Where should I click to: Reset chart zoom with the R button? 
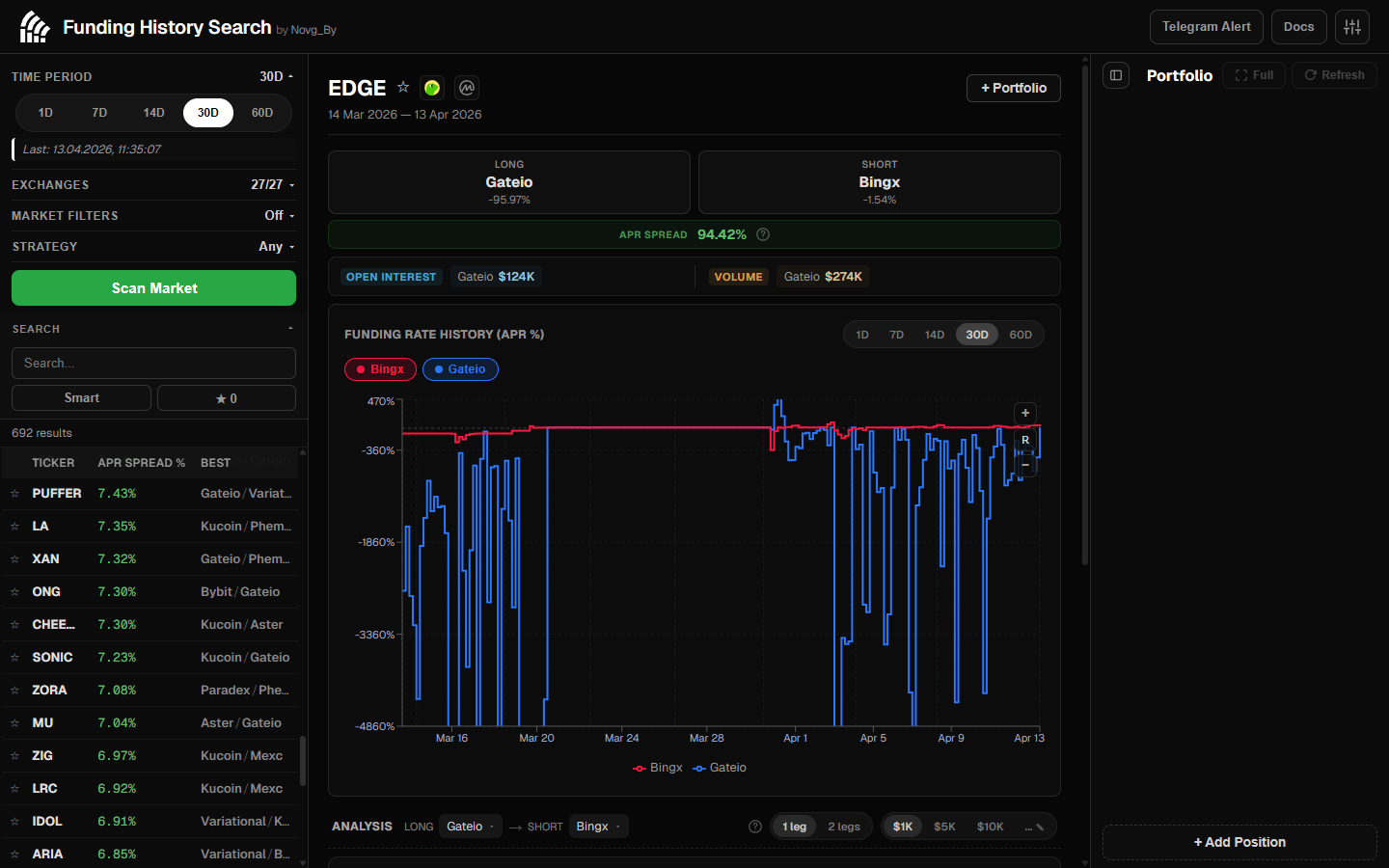tap(1025, 440)
